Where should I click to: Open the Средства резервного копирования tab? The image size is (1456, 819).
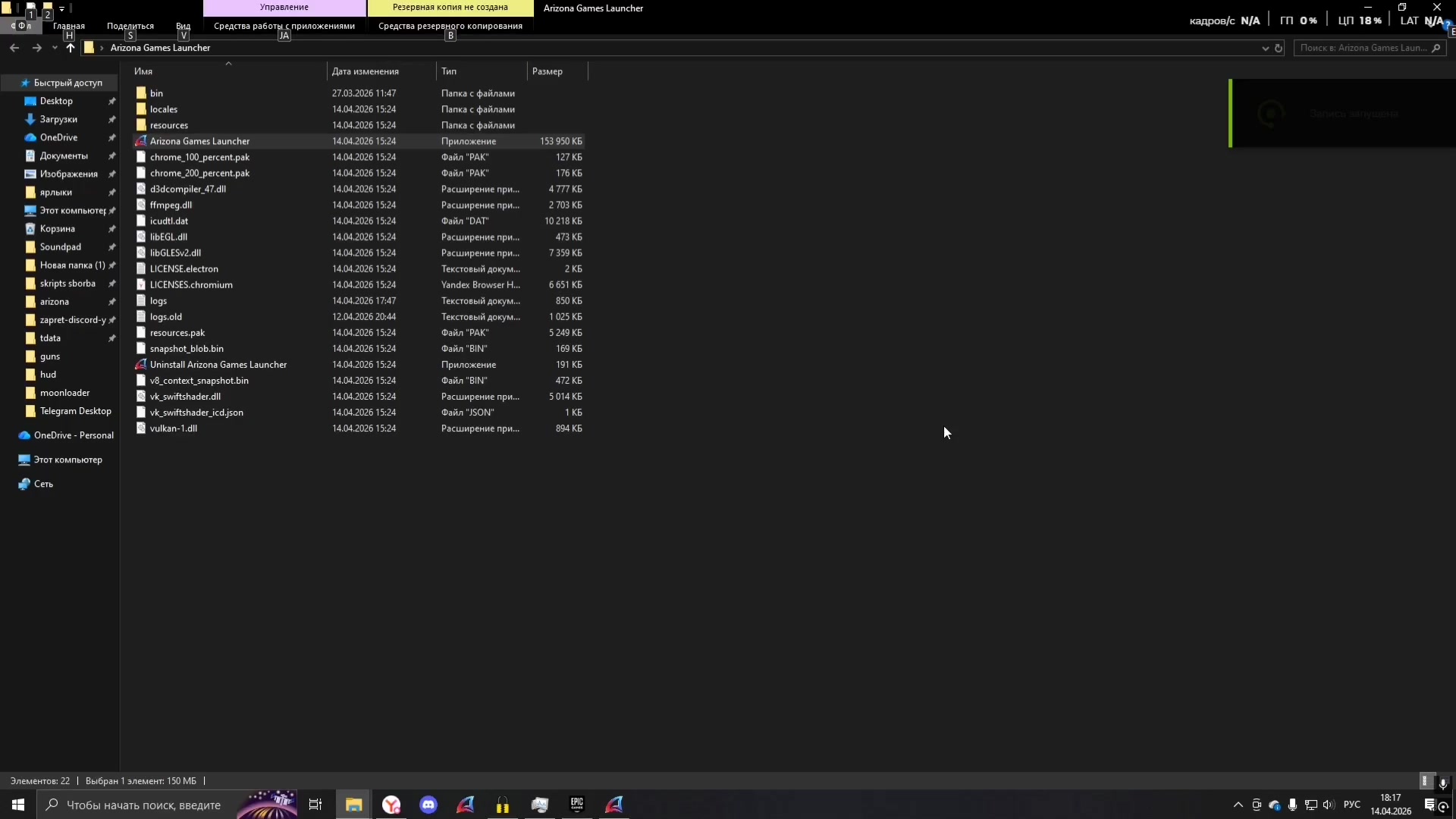pyautogui.click(x=450, y=26)
